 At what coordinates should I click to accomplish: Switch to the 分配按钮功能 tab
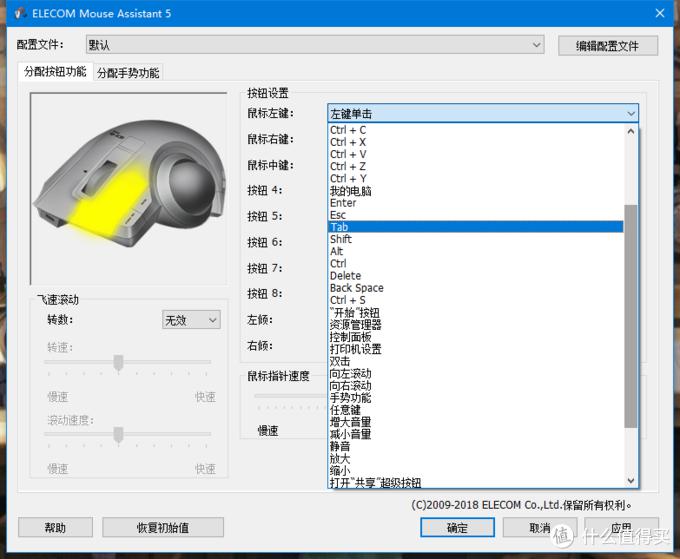(55, 72)
